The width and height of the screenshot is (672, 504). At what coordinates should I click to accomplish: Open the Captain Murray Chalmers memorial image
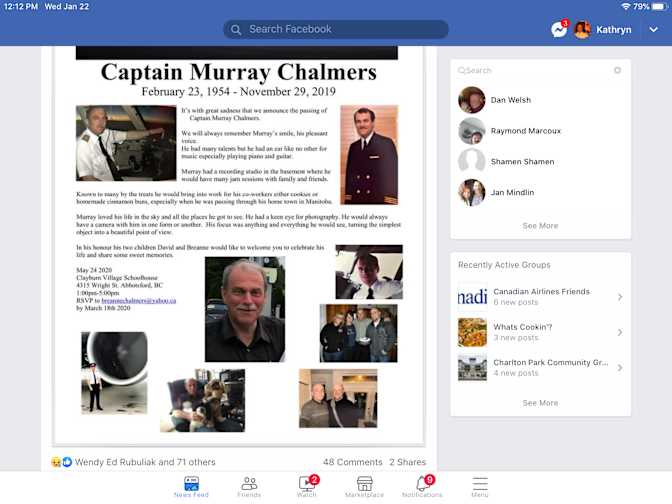coord(239,246)
